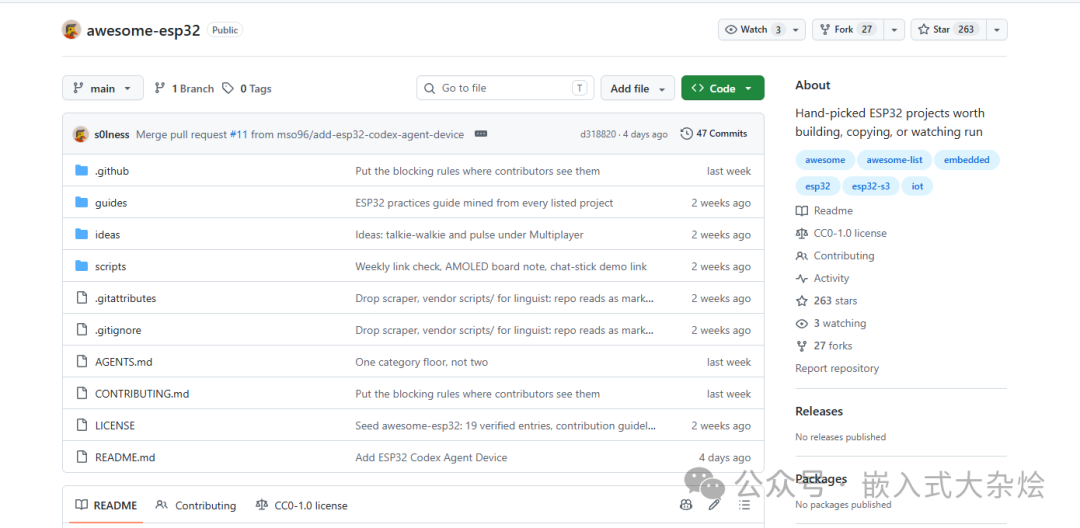Open the README.md file name

click(x=125, y=457)
